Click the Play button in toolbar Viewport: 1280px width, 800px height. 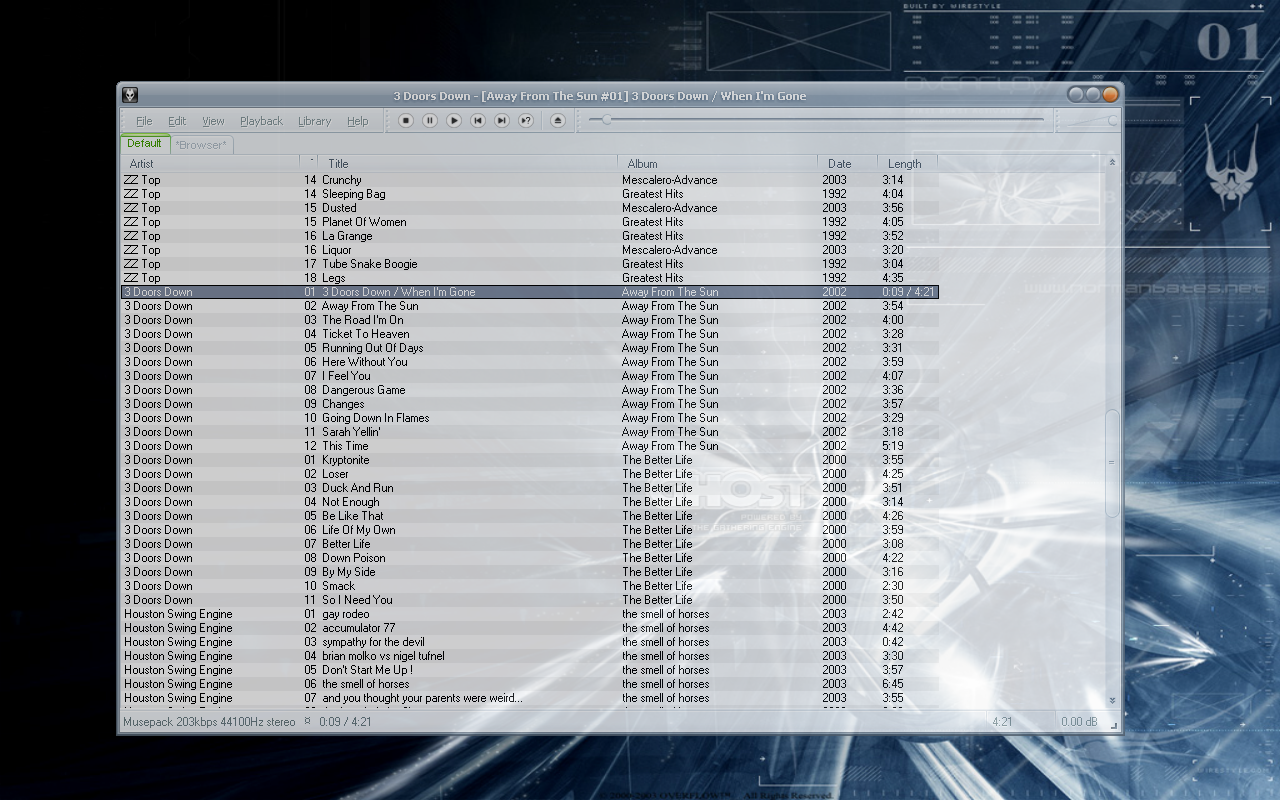[x=454, y=121]
